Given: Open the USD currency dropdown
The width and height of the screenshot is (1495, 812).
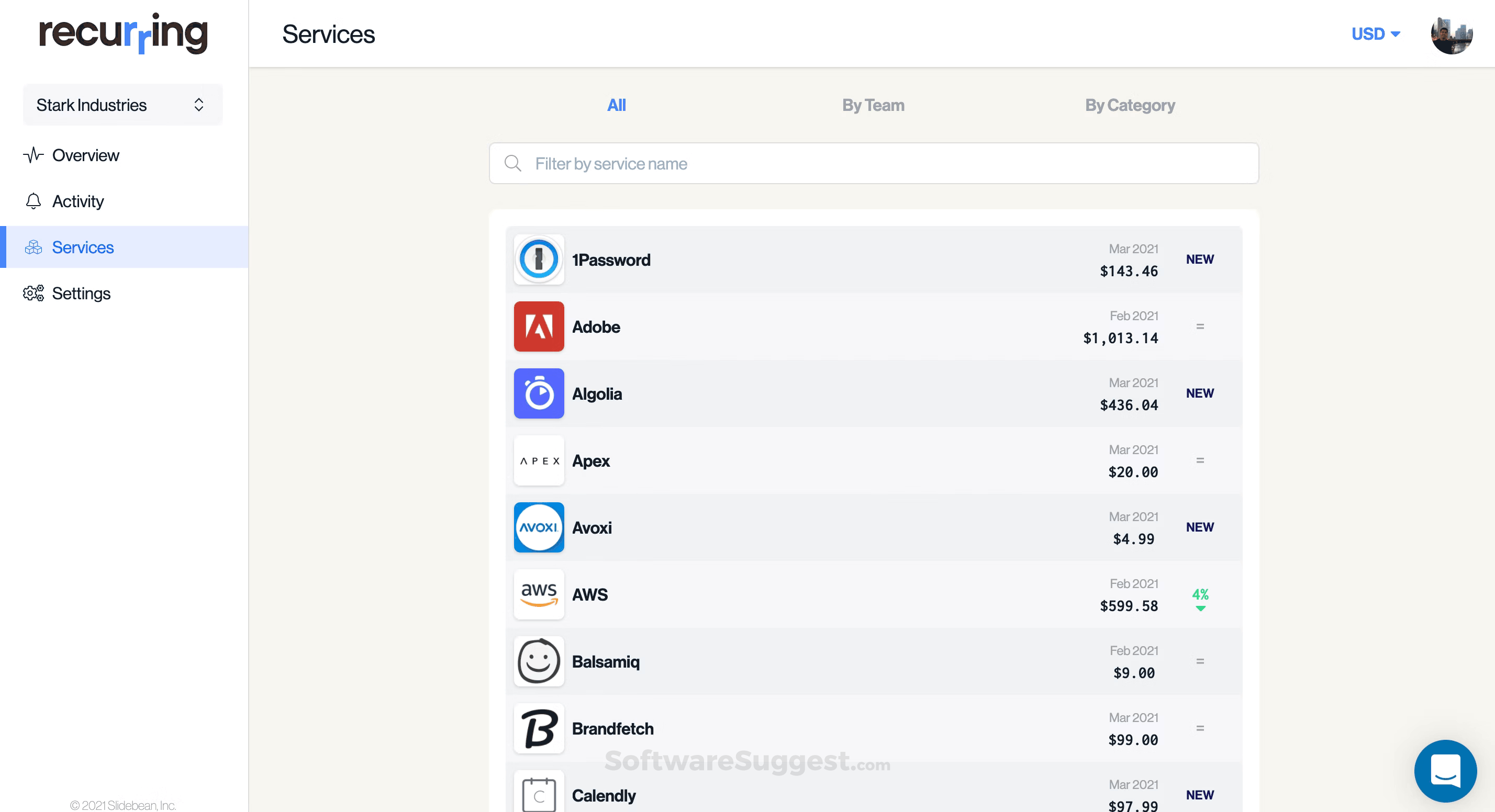Looking at the screenshot, I should coord(1376,33).
